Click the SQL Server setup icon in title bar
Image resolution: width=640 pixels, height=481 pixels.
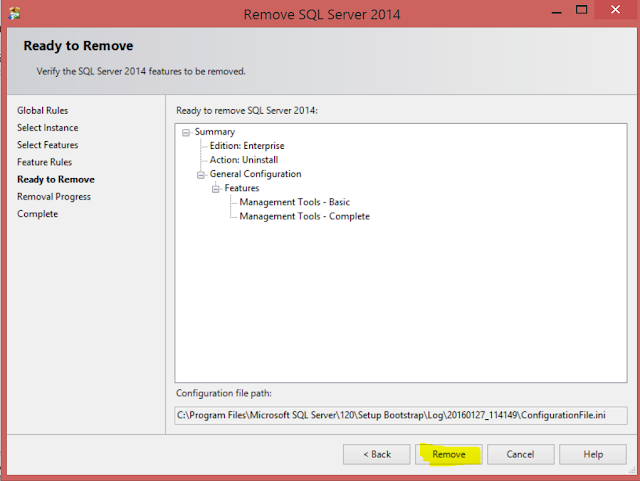point(15,14)
